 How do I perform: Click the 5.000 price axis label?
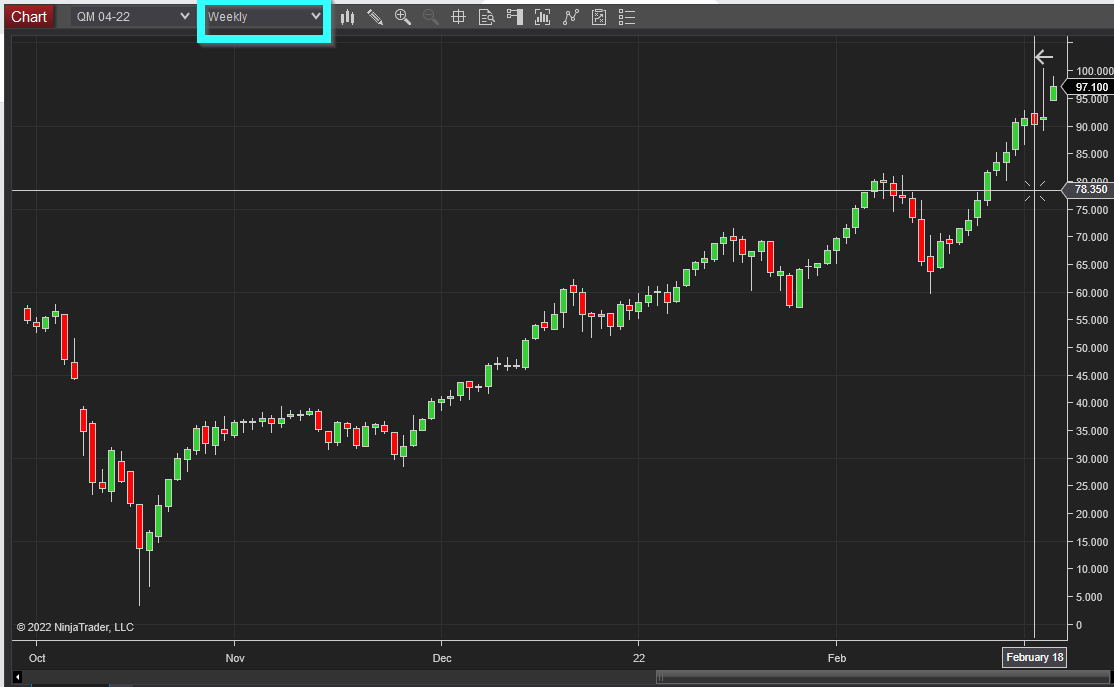pos(1089,597)
